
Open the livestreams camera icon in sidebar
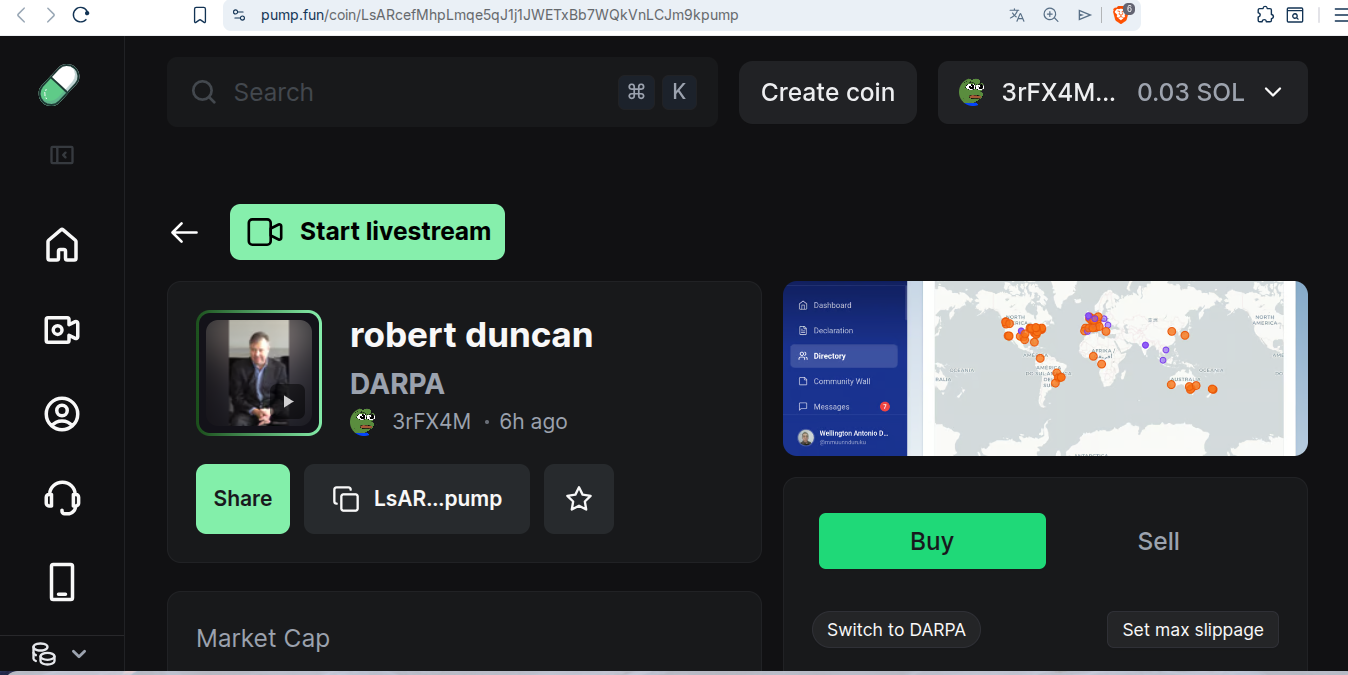coord(62,330)
